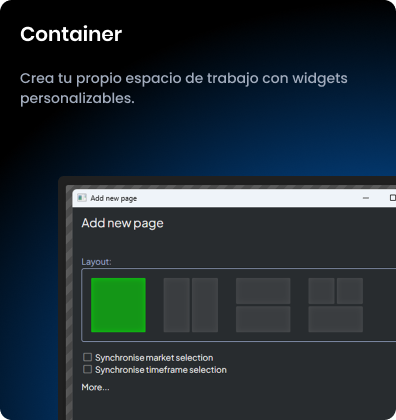Click the 'Container' card heading
396x420 pixels.
point(71,34)
